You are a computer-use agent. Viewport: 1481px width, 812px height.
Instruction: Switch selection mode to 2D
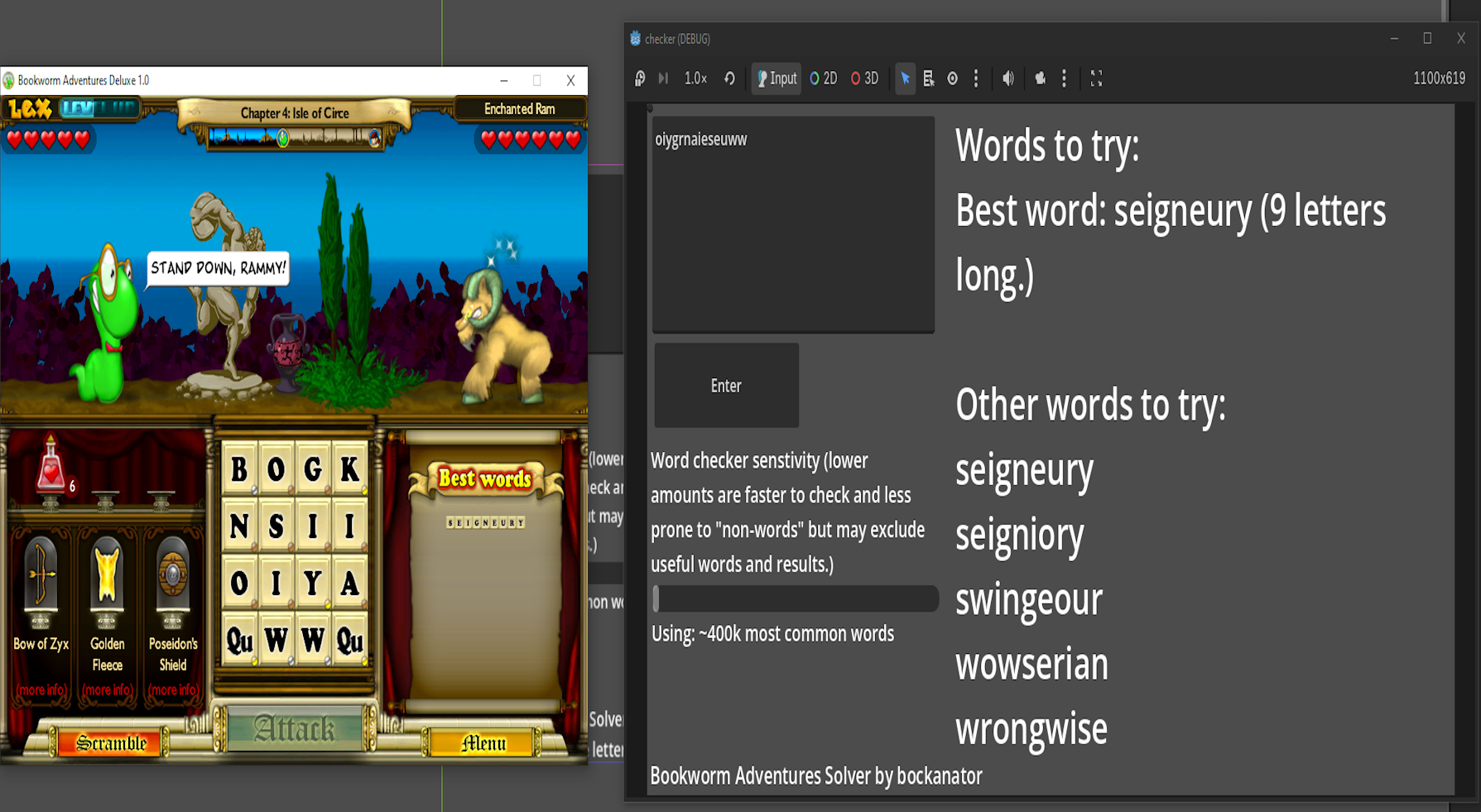click(824, 79)
